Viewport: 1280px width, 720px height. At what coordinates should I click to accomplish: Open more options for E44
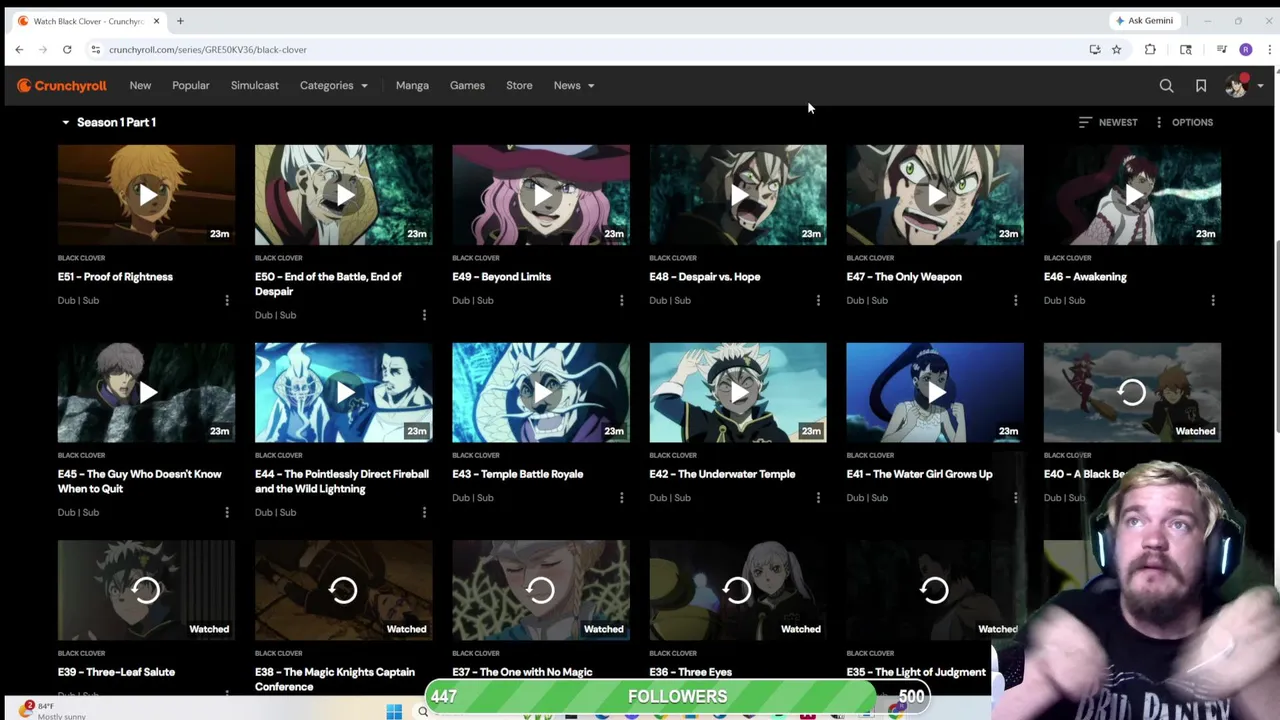424,512
